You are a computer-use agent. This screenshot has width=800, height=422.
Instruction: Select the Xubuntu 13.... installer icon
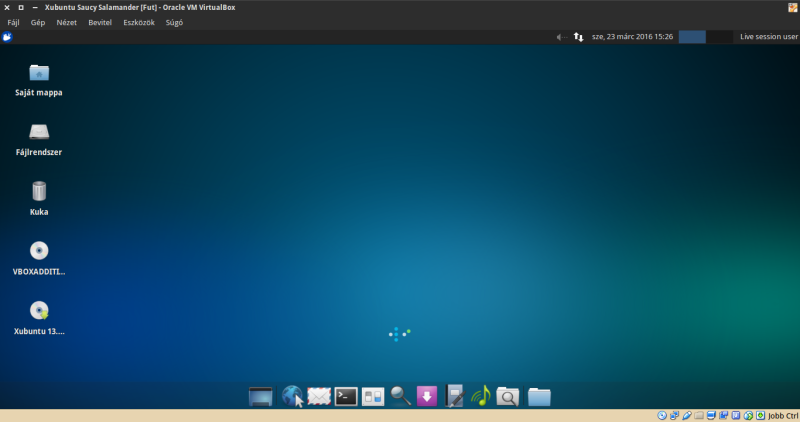point(39,318)
